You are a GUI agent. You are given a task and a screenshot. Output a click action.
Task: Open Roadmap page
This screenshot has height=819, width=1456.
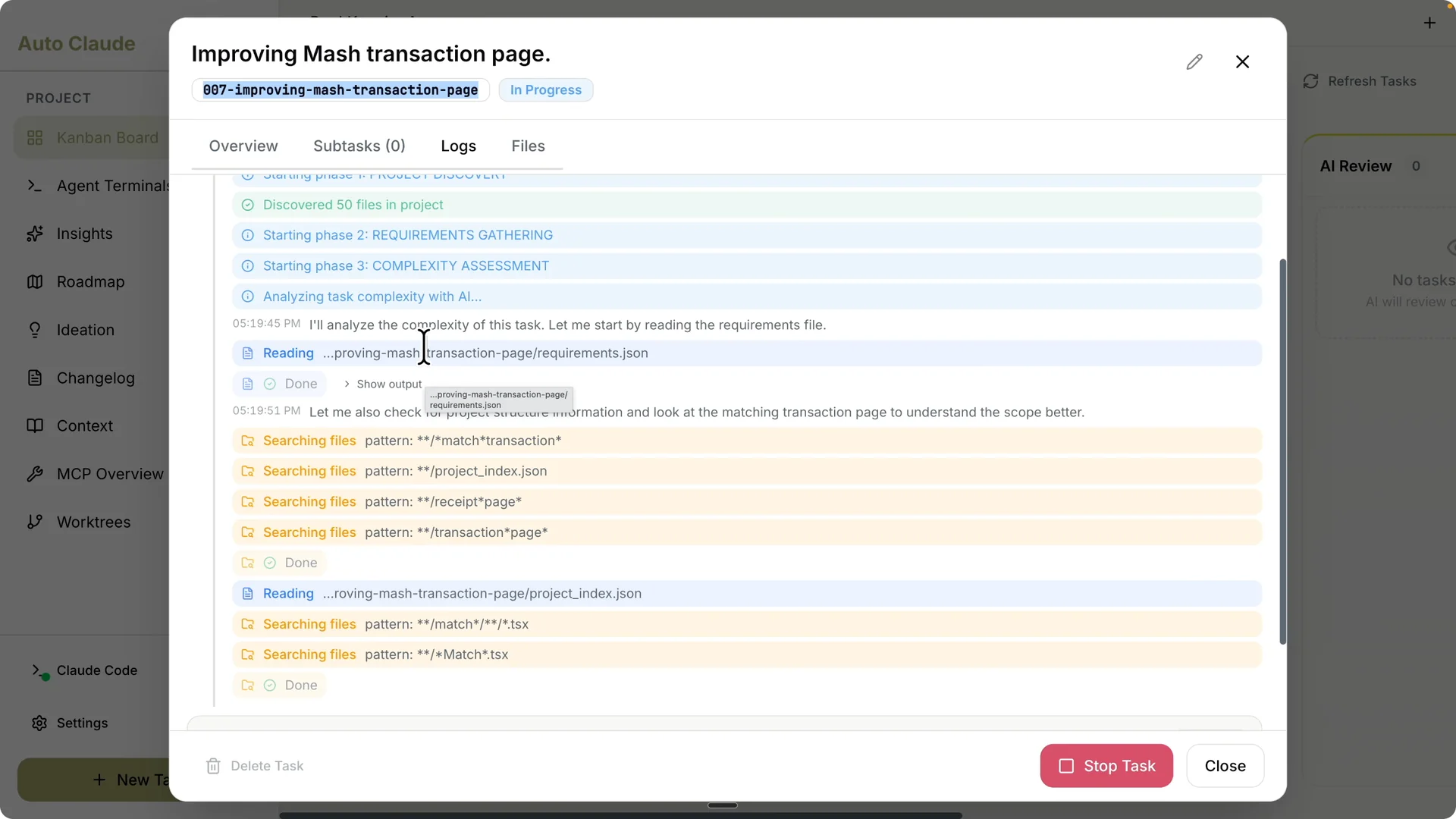tap(90, 281)
